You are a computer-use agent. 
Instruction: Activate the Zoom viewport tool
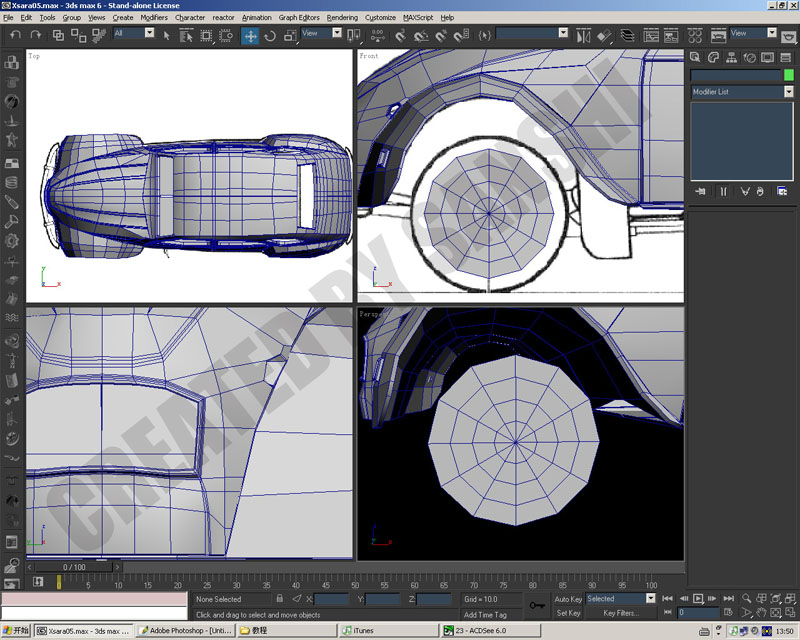(746, 598)
